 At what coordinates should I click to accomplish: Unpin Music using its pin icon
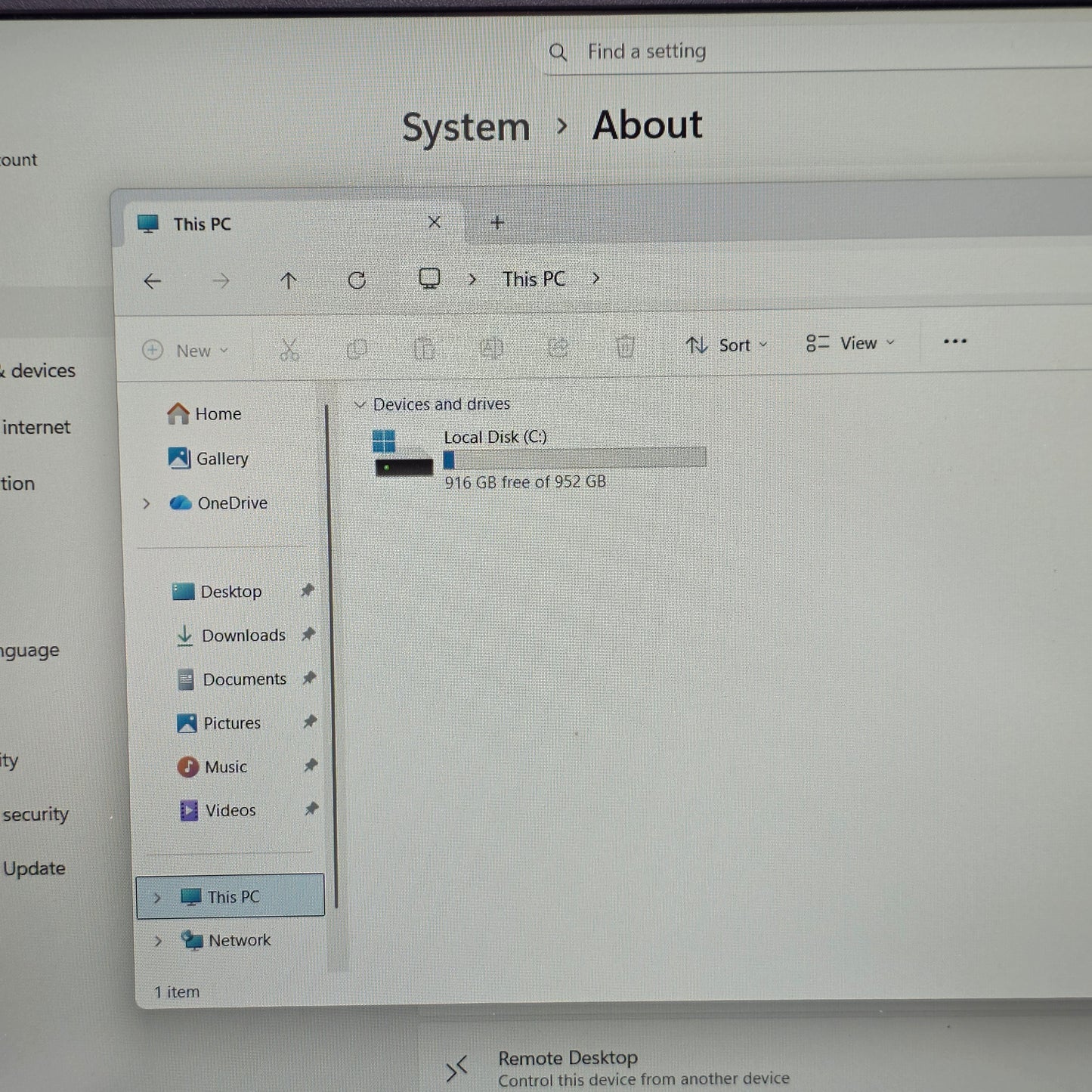[311, 766]
